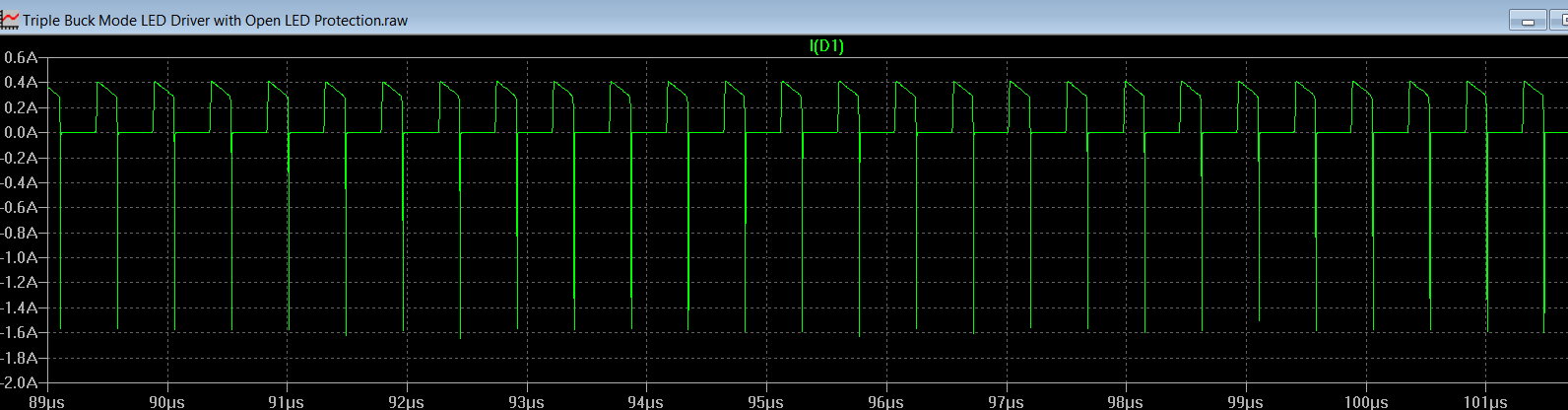Click the 0.4A vertical axis label

(x=20, y=83)
